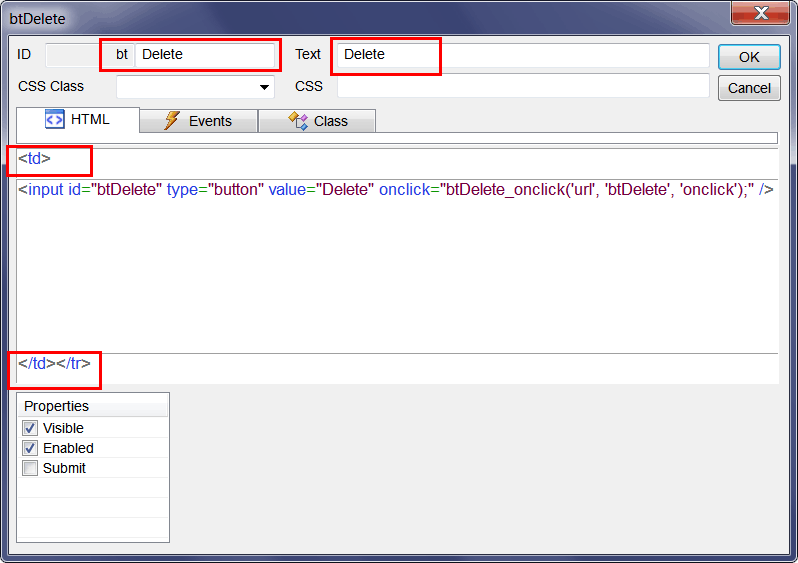798x563 pixels.
Task: Close the btDelete dialog
Action: [x=760, y=13]
